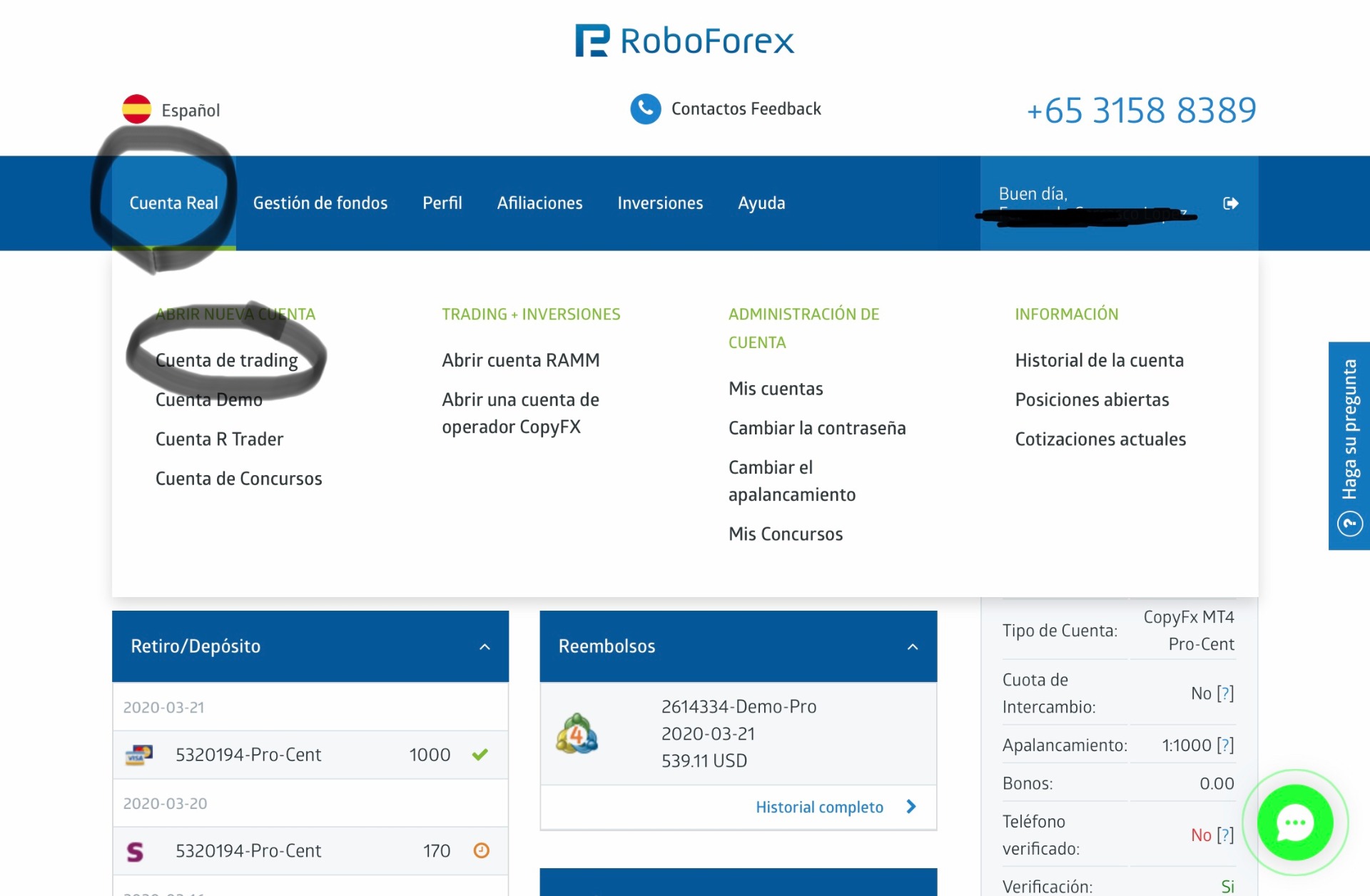Click the 539.11 USD amount
The width and height of the screenshot is (1370, 896).
[704, 760]
